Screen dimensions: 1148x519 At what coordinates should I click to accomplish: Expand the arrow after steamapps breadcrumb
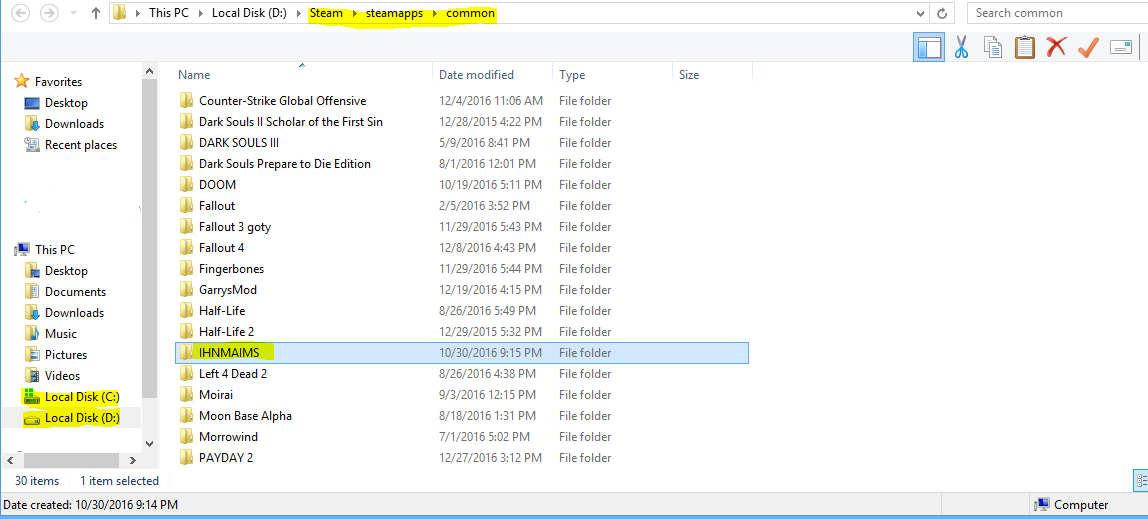435,14
